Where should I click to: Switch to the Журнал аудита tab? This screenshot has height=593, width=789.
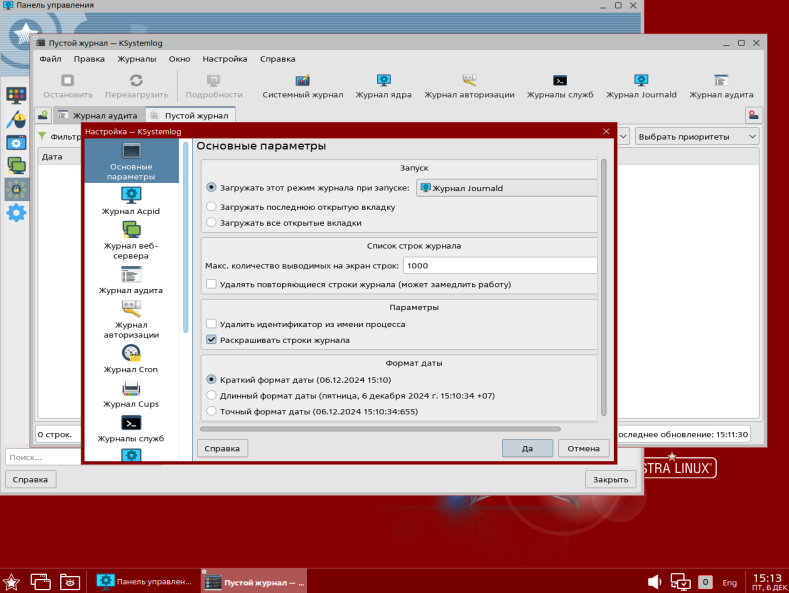(99, 115)
